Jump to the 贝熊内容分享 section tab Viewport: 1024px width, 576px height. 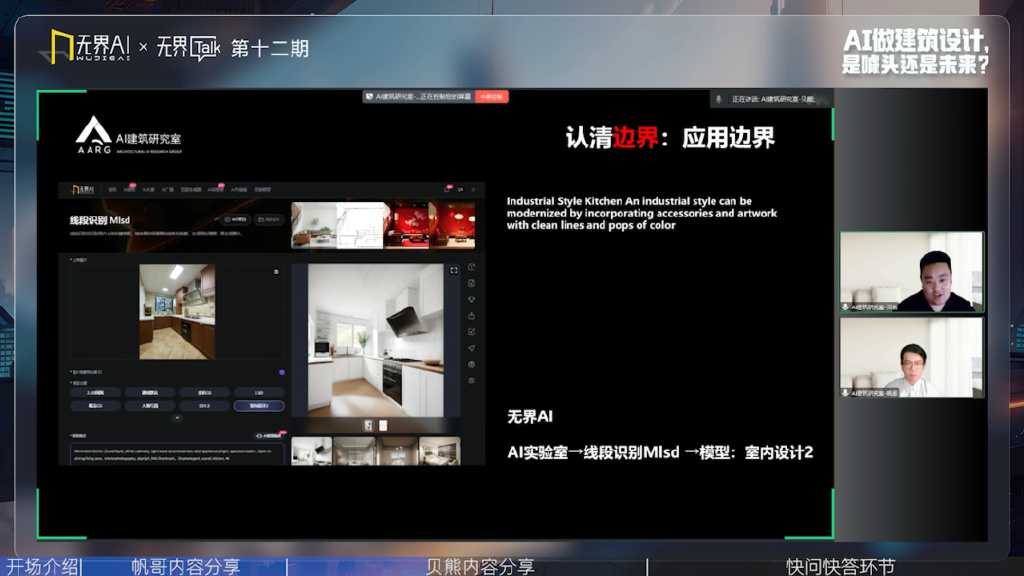click(x=480, y=566)
